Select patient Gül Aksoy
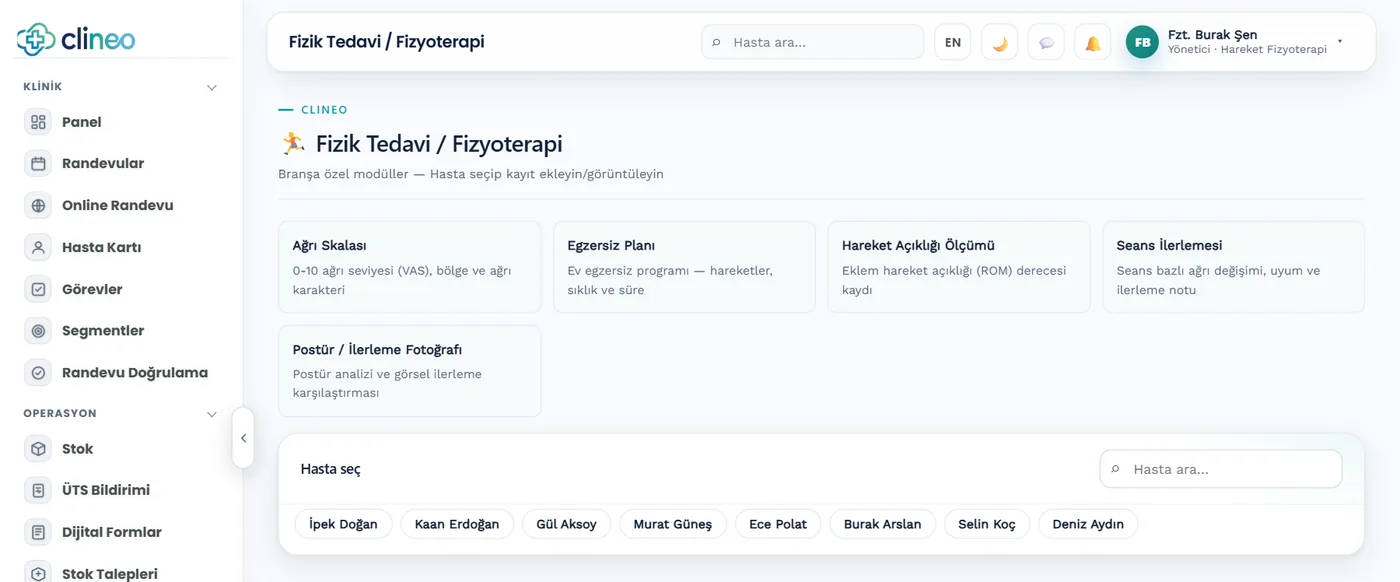The height and width of the screenshot is (582, 1400). coord(567,524)
